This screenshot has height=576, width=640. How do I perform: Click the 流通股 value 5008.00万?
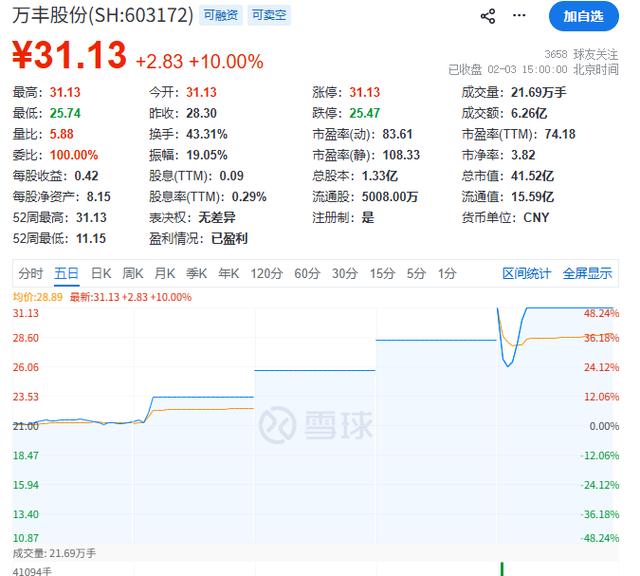(x=390, y=197)
